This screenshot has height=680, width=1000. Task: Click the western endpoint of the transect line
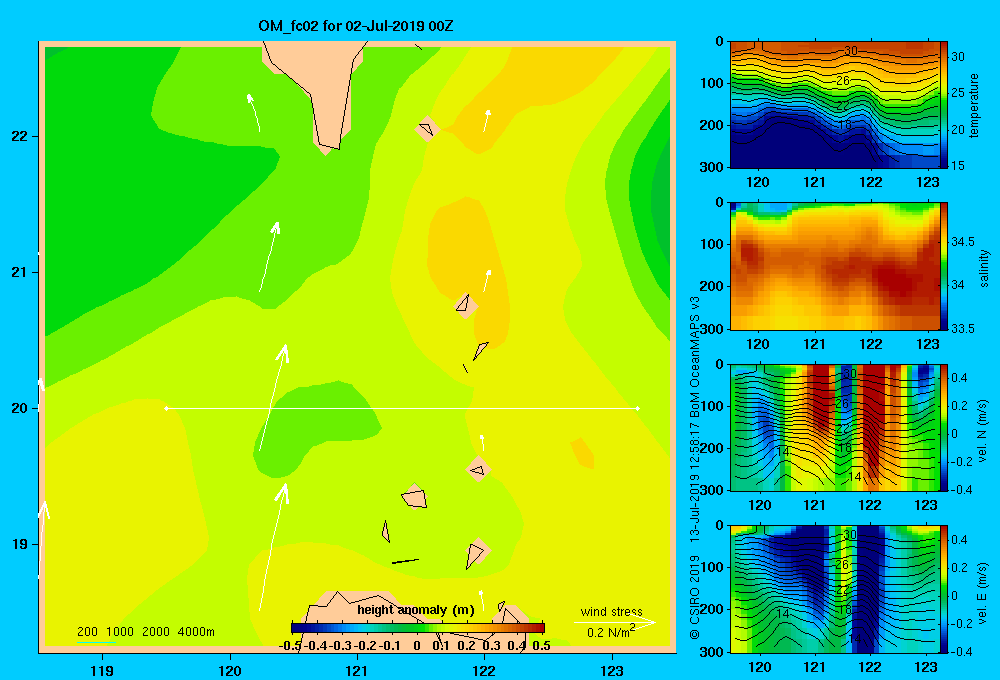(x=166, y=408)
